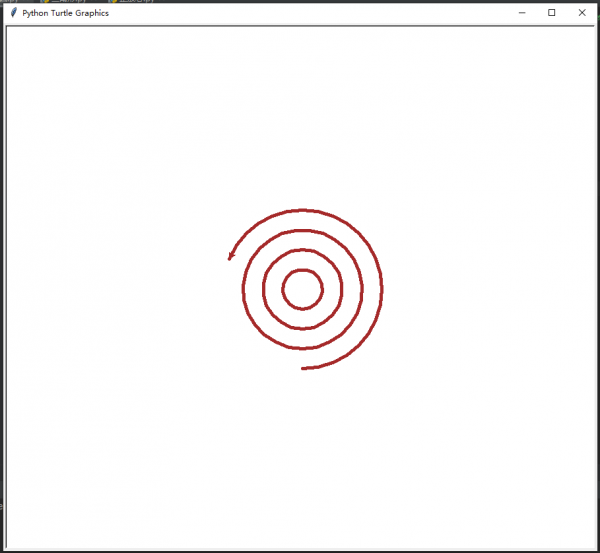This screenshot has width=600, height=553.
Task: Minimize the Python Turtle Graphics window
Action: pyautogui.click(x=521, y=13)
